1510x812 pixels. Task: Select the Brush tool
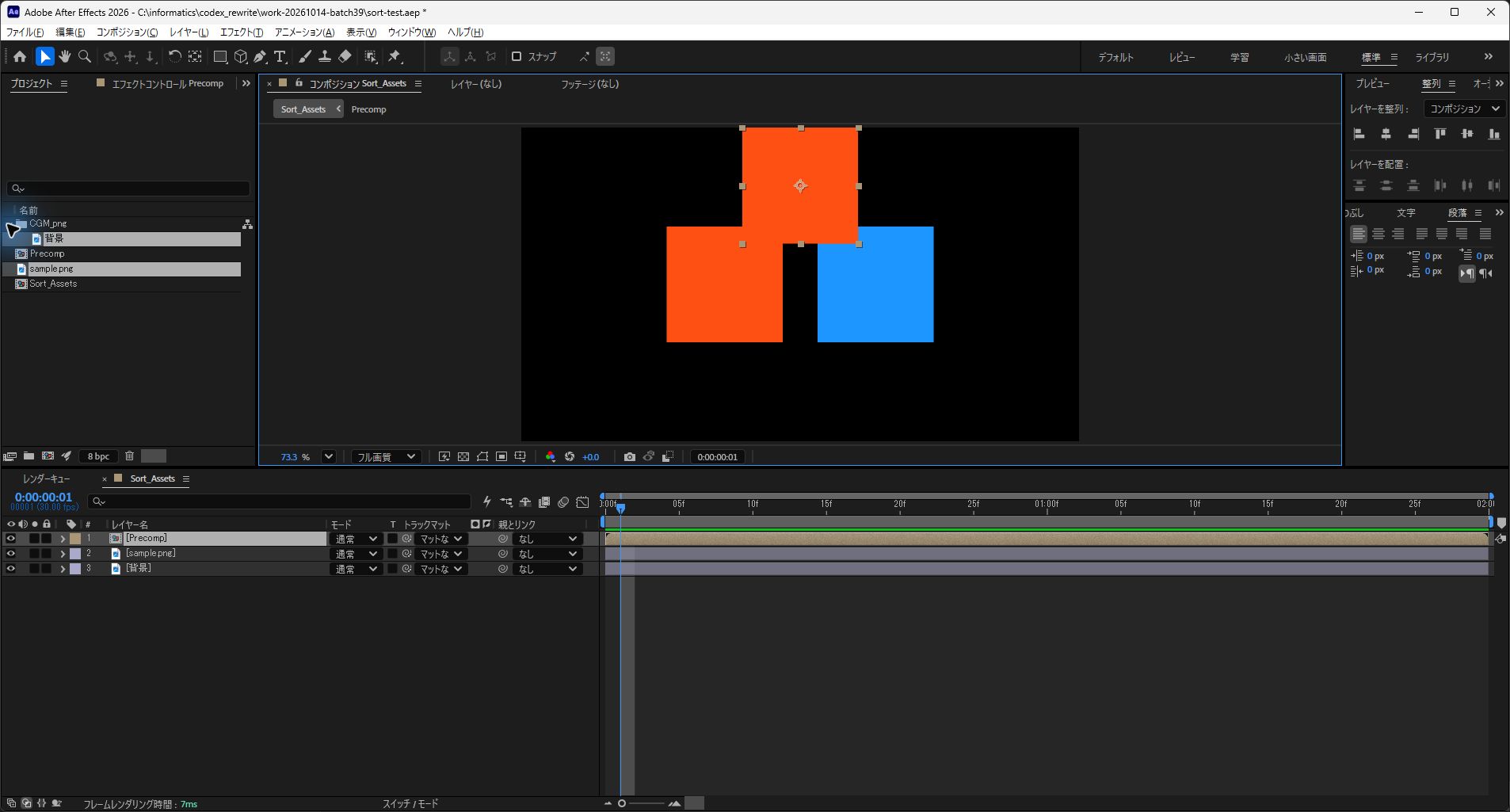click(304, 56)
